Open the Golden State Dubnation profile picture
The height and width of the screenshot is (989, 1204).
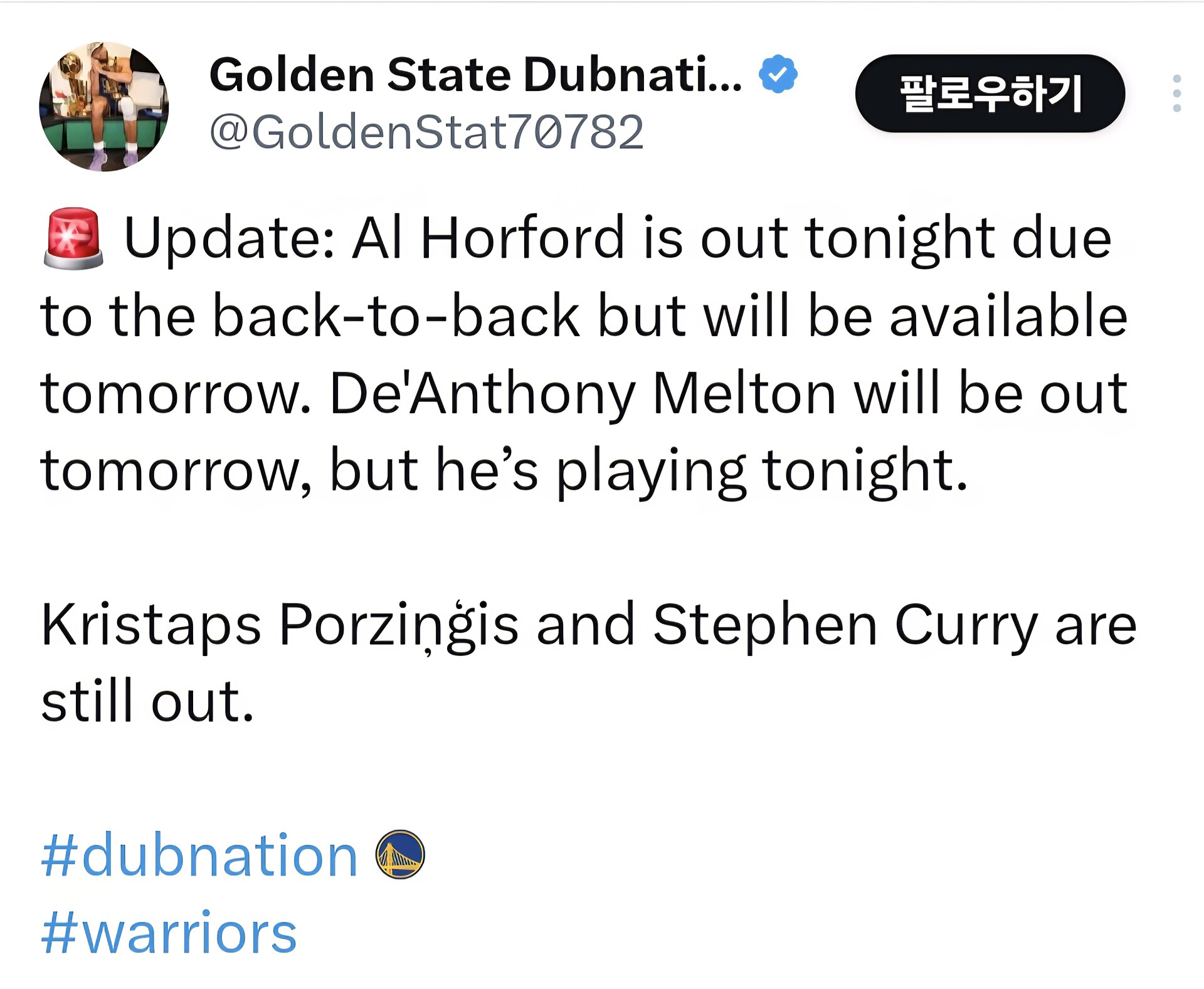104,107
